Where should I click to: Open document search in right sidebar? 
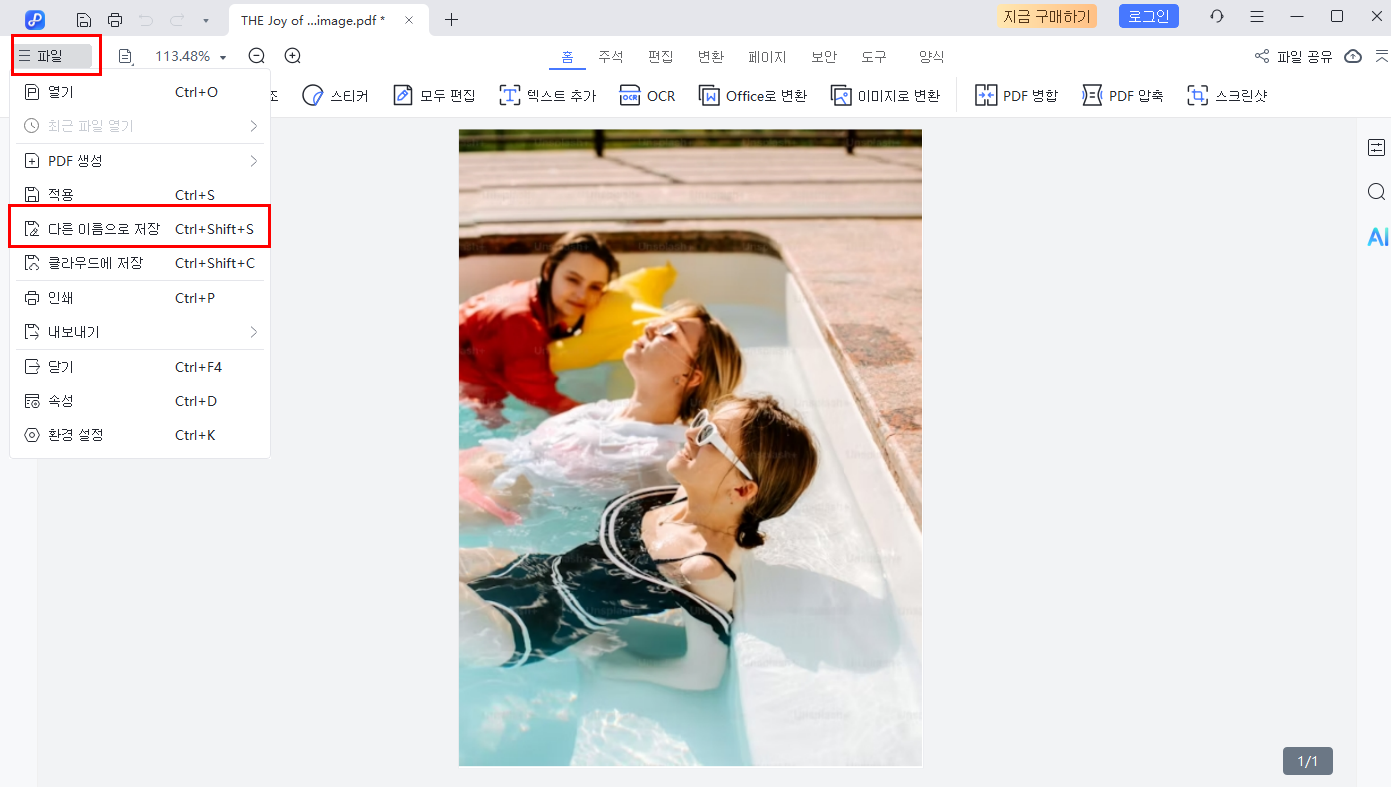click(1377, 191)
